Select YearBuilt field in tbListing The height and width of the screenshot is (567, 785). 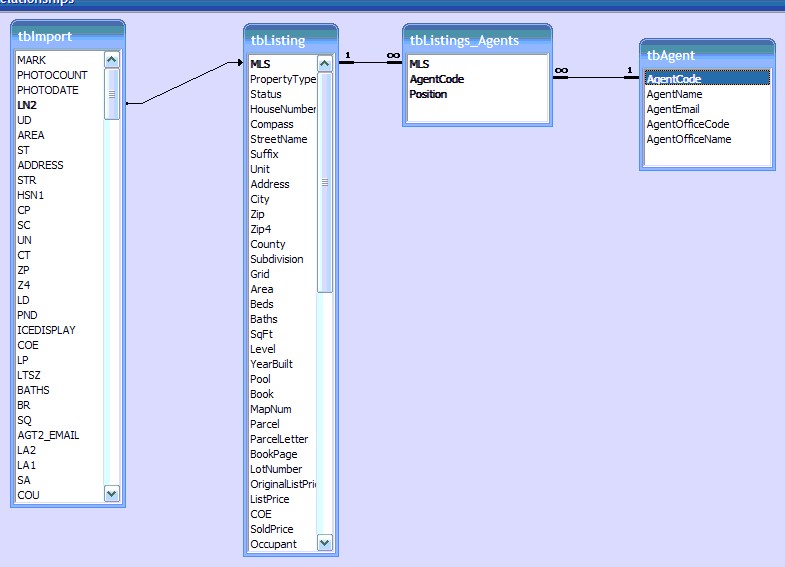[271, 364]
